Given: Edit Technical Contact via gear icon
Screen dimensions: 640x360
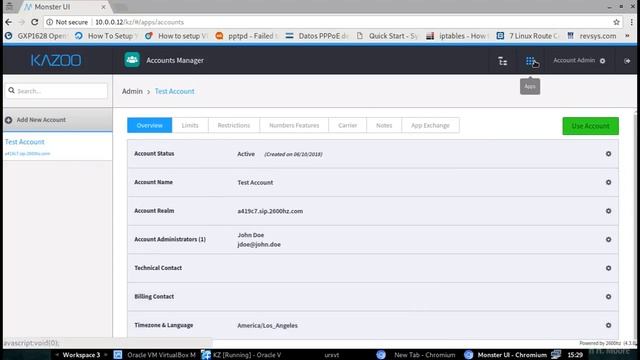Looking at the screenshot, I should [608, 268].
